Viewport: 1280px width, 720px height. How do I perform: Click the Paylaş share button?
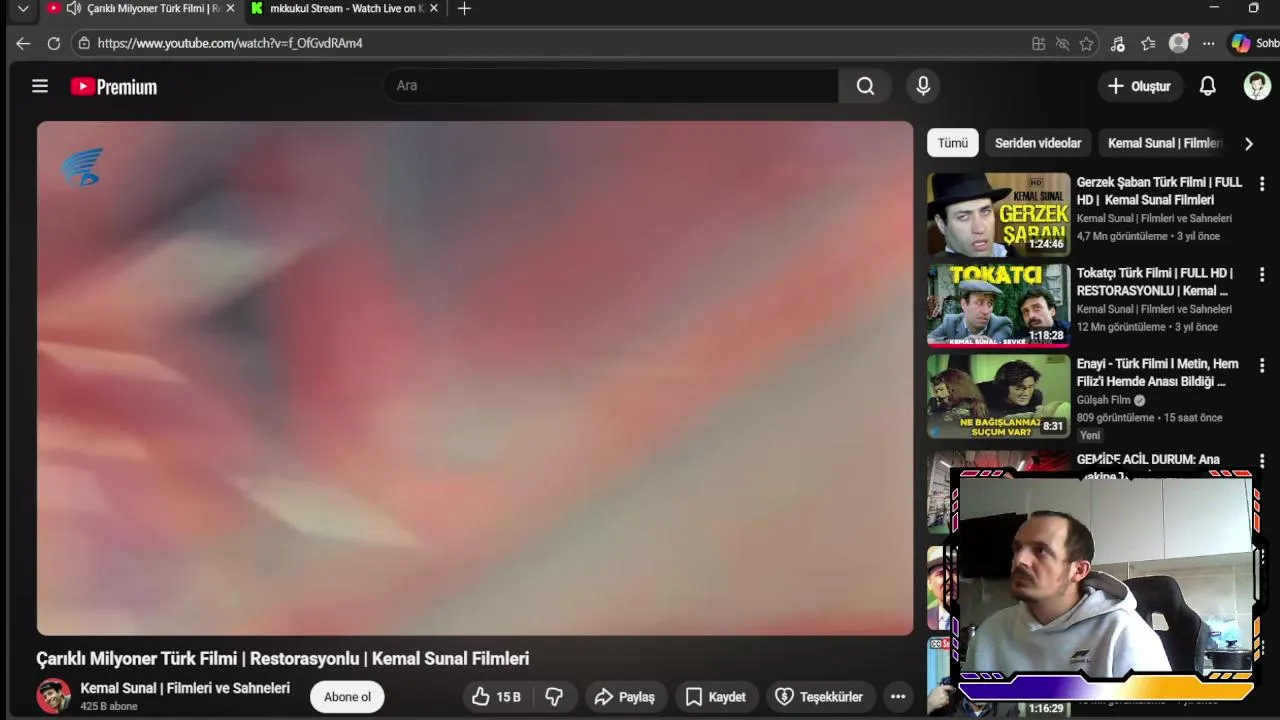pyautogui.click(x=624, y=697)
